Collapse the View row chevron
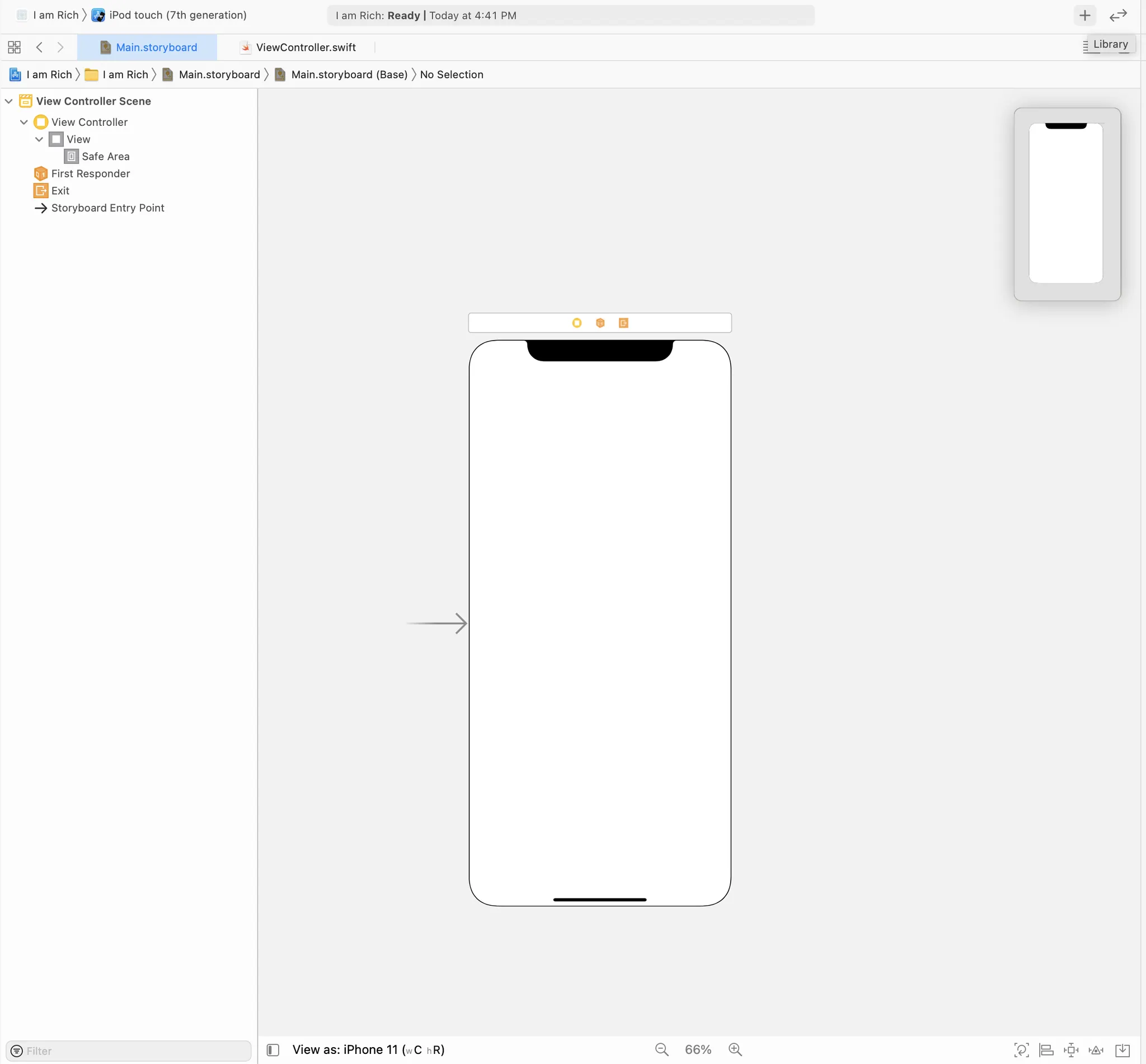 click(x=39, y=139)
